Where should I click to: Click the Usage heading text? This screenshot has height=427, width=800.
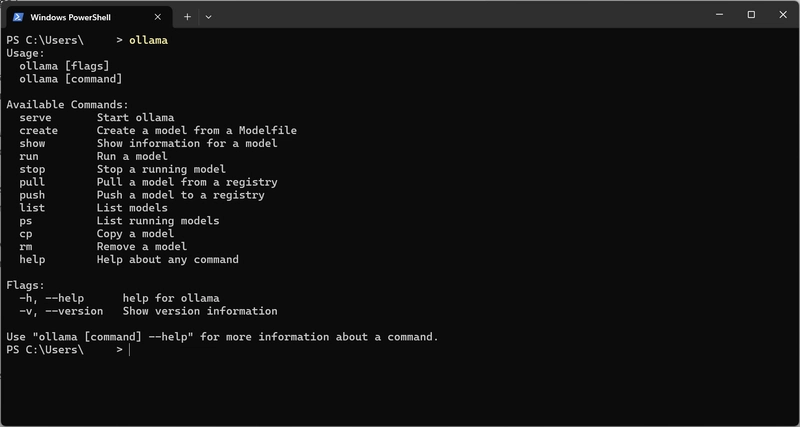25,53
